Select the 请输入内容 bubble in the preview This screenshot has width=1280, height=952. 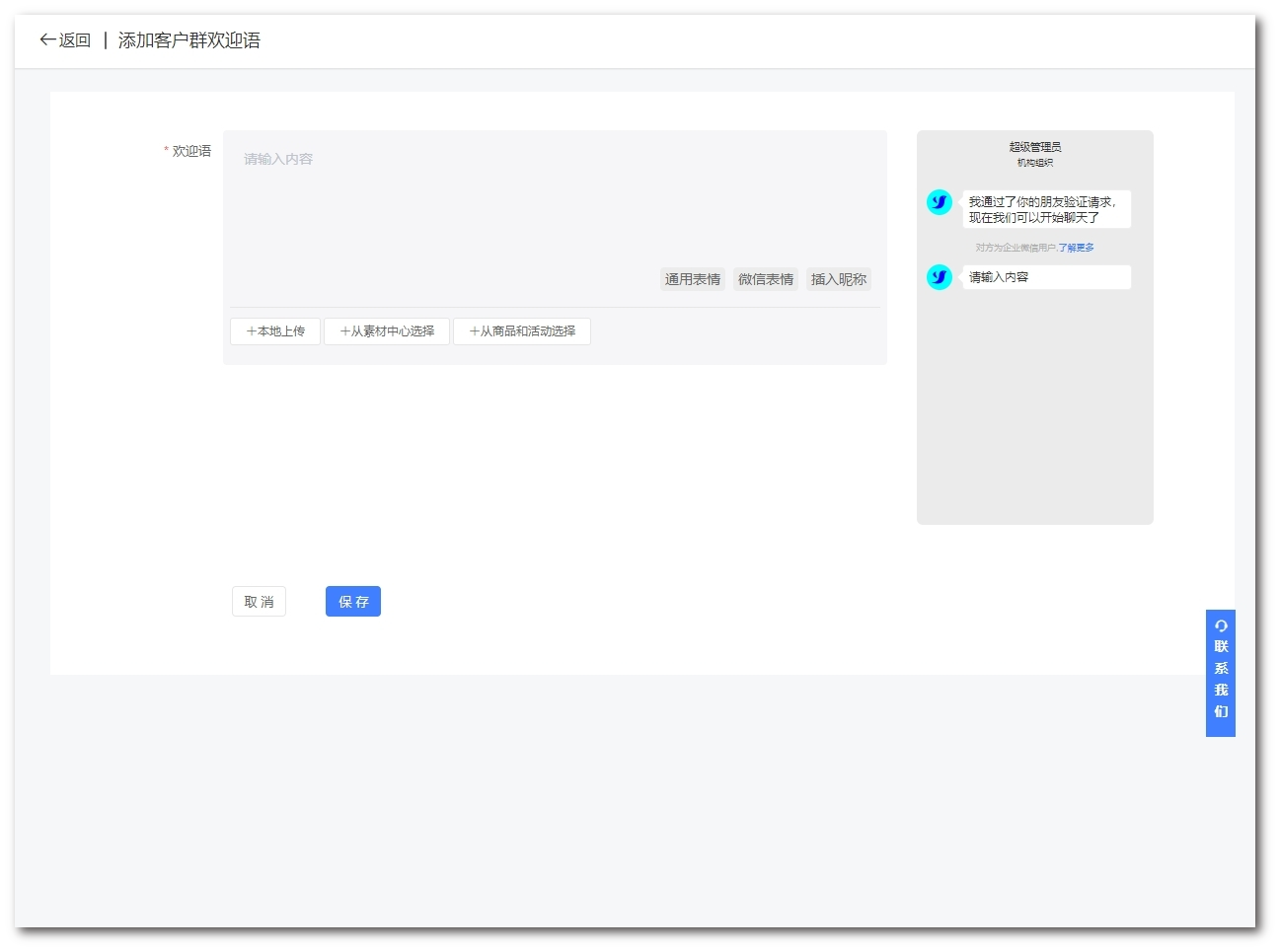click(x=1046, y=277)
